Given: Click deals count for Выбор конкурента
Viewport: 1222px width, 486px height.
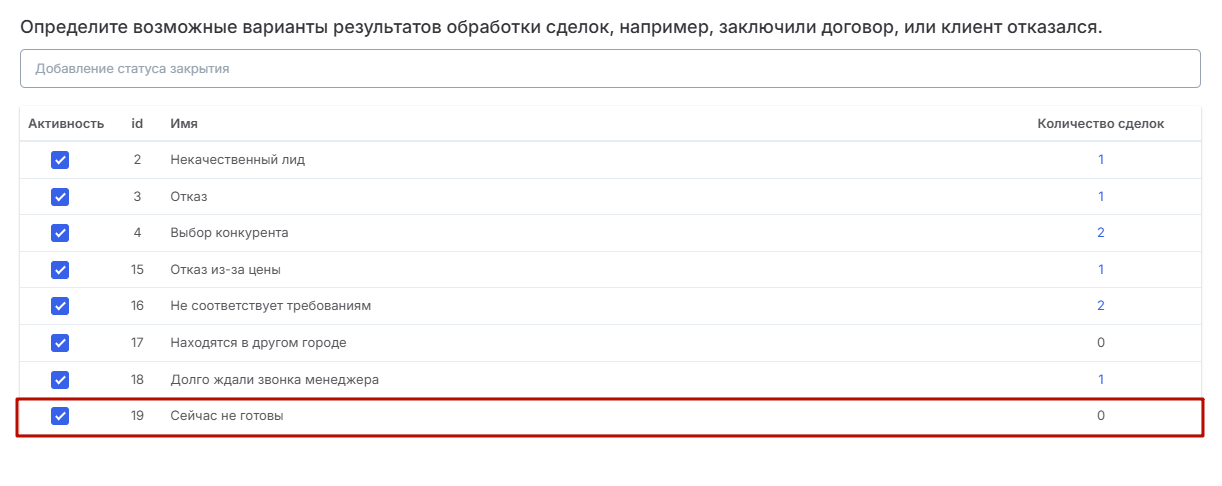Looking at the screenshot, I should coord(1101,233).
